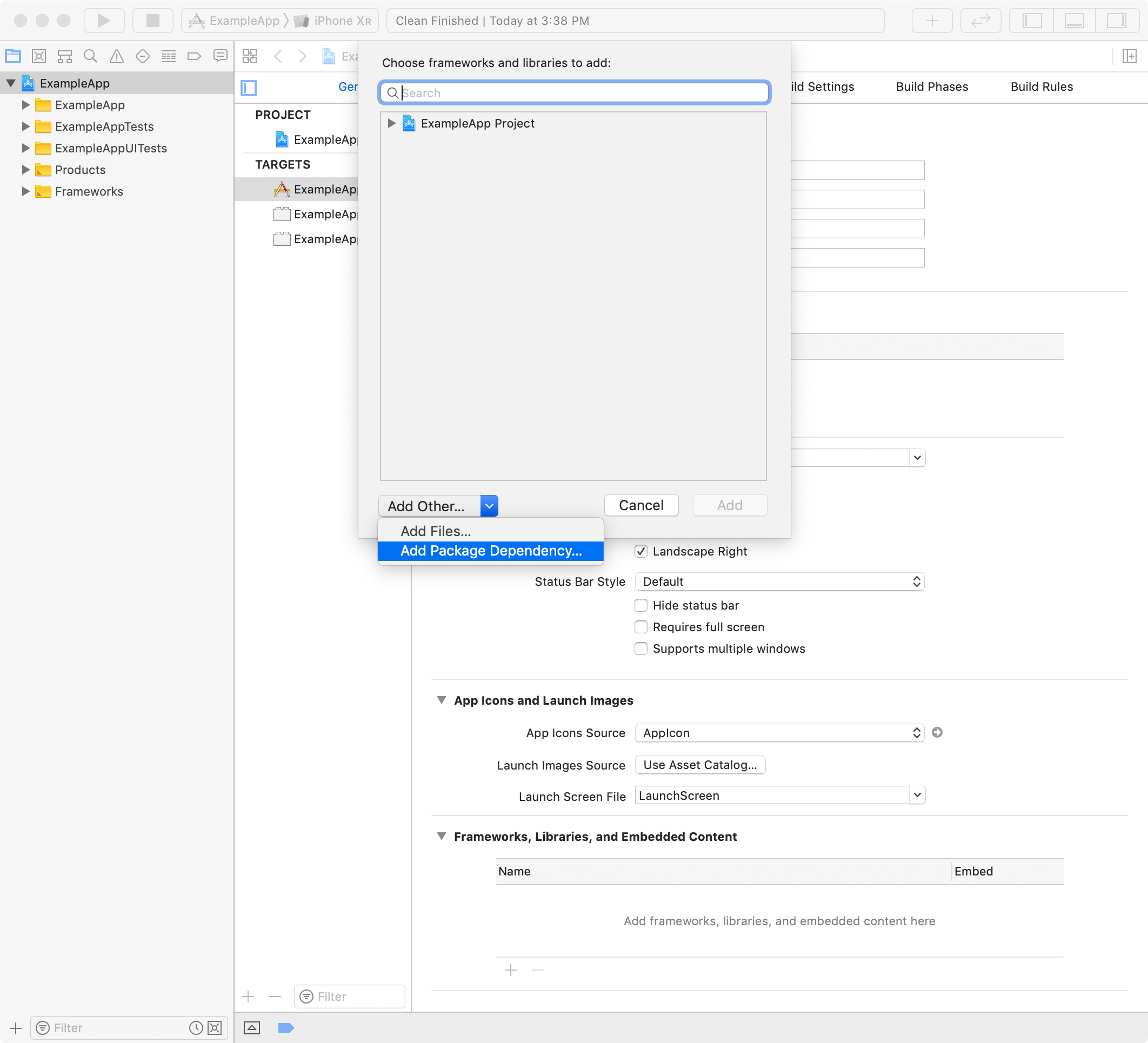Click the Build Phases tab

930,86
